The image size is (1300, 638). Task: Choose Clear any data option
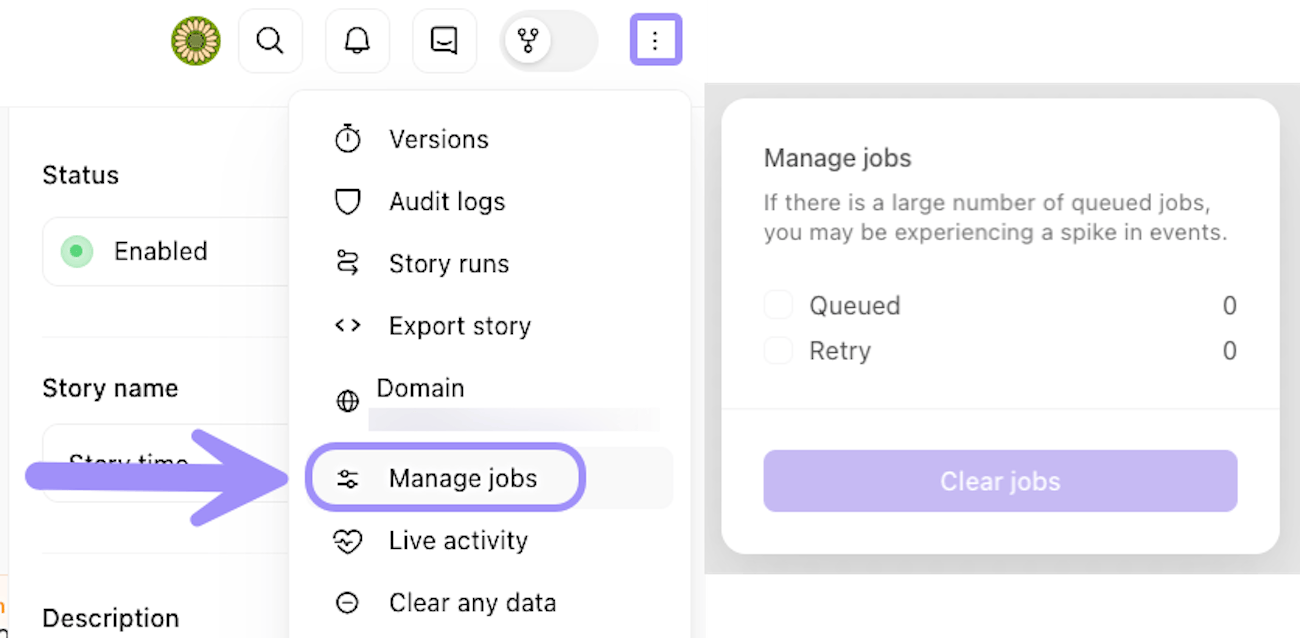pyautogui.click(x=471, y=603)
